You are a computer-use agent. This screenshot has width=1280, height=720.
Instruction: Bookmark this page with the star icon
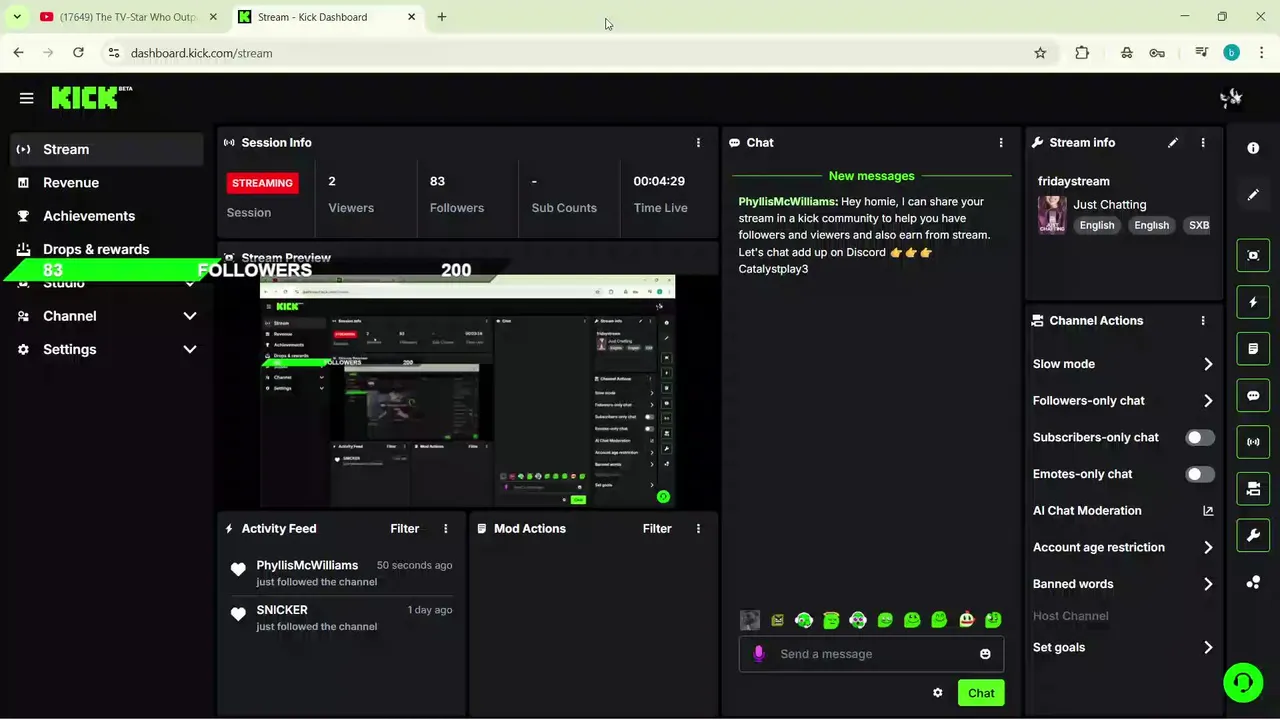1040,53
